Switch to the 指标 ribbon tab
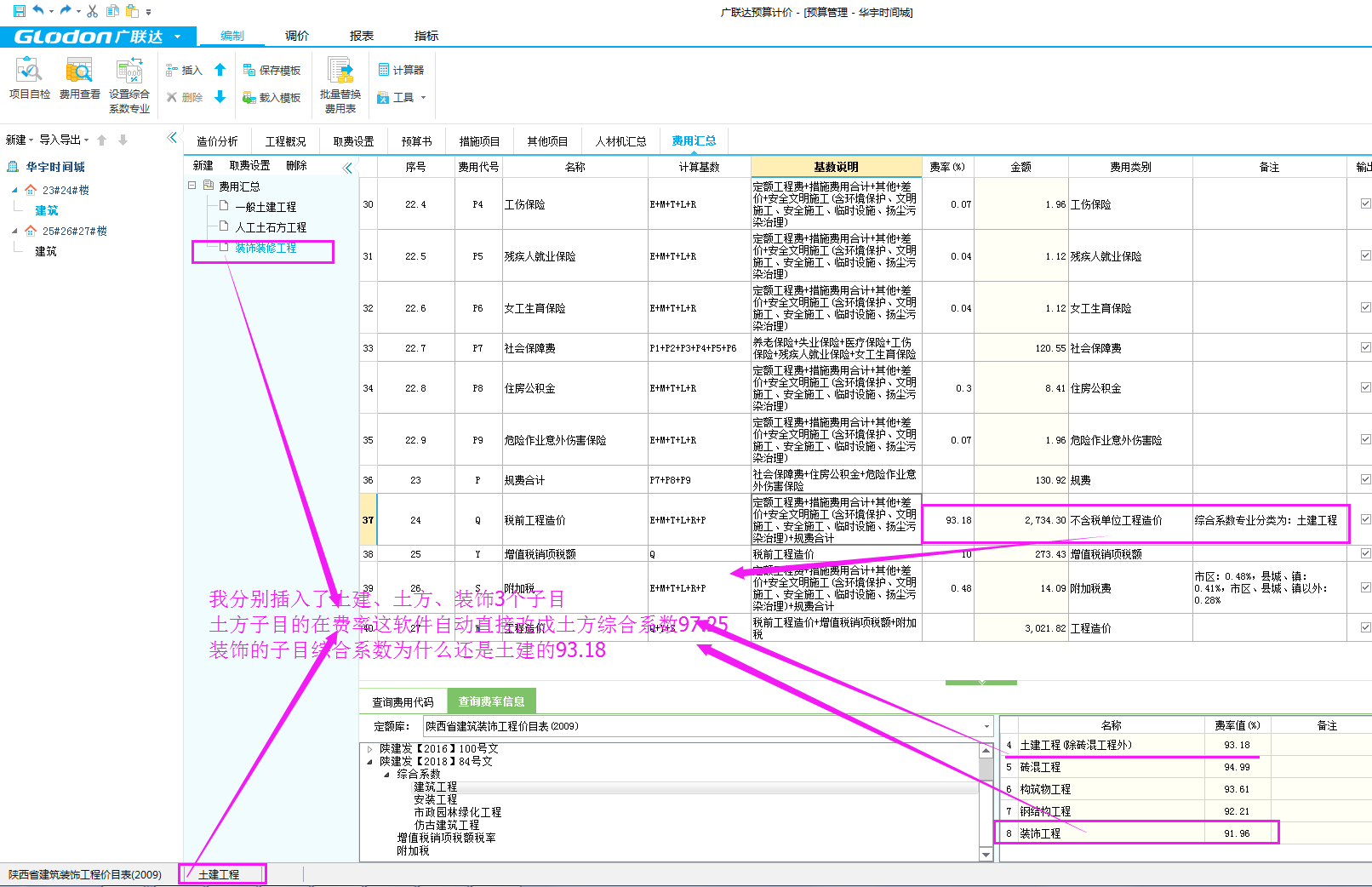Viewport: 1372px width, 887px height. coord(426,36)
